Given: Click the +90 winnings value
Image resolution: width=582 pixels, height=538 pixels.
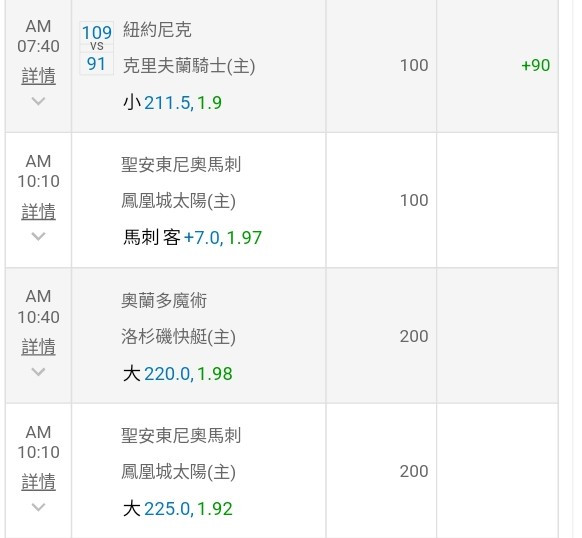Looking at the screenshot, I should click(536, 65).
